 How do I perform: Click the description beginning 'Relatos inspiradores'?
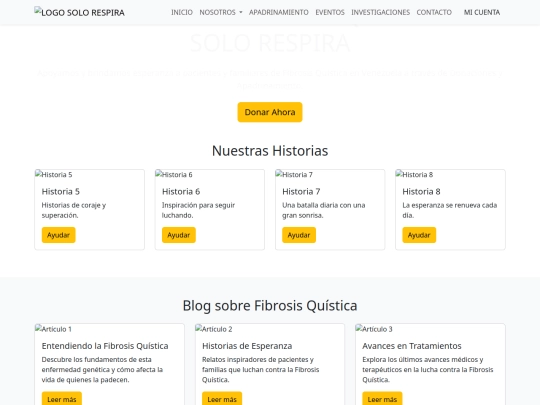pyautogui.click(x=261, y=370)
